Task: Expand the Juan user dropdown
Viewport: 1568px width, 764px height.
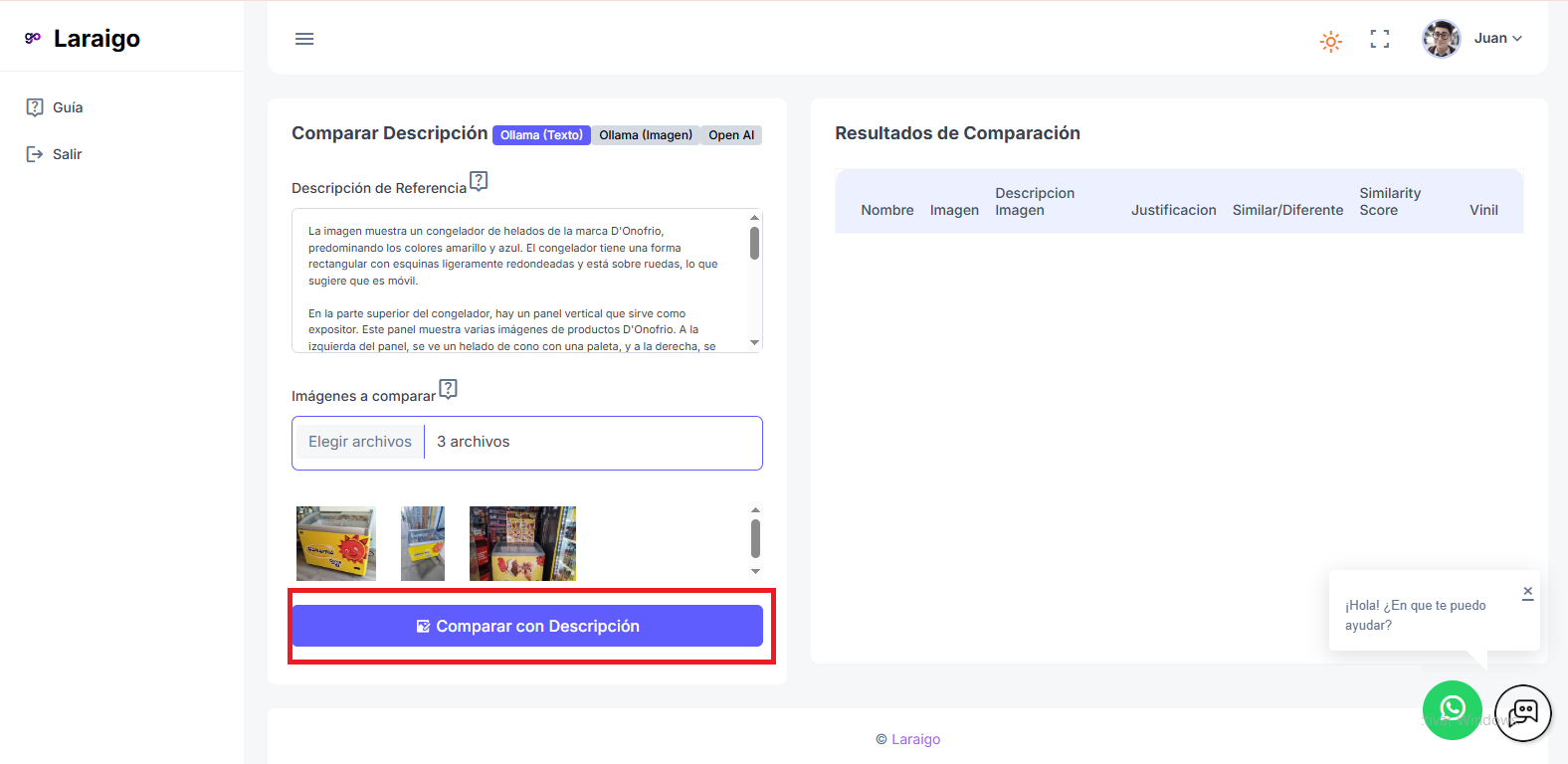Action: pyautogui.click(x=1497, y=39)
